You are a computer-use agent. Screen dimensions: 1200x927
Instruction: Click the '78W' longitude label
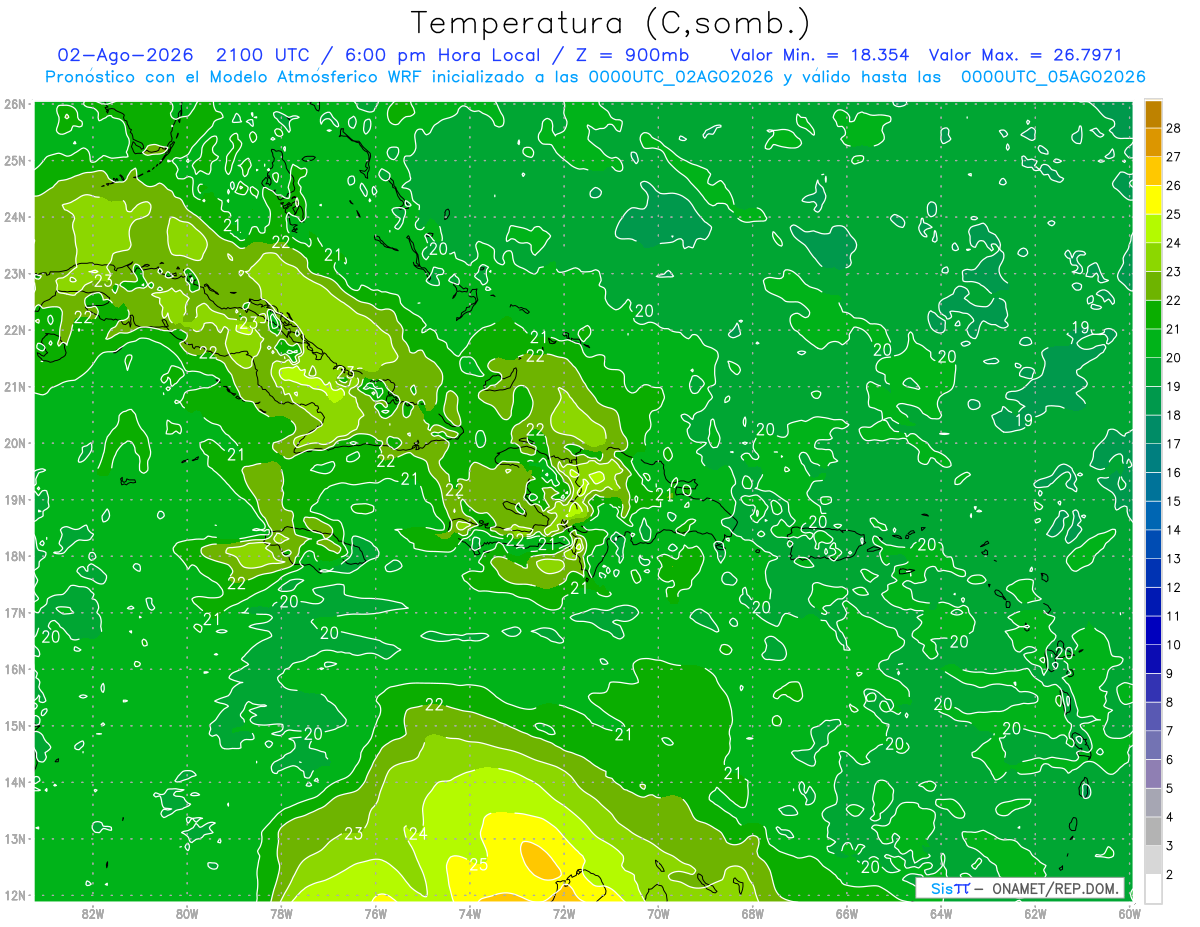[x=281, y=913]
